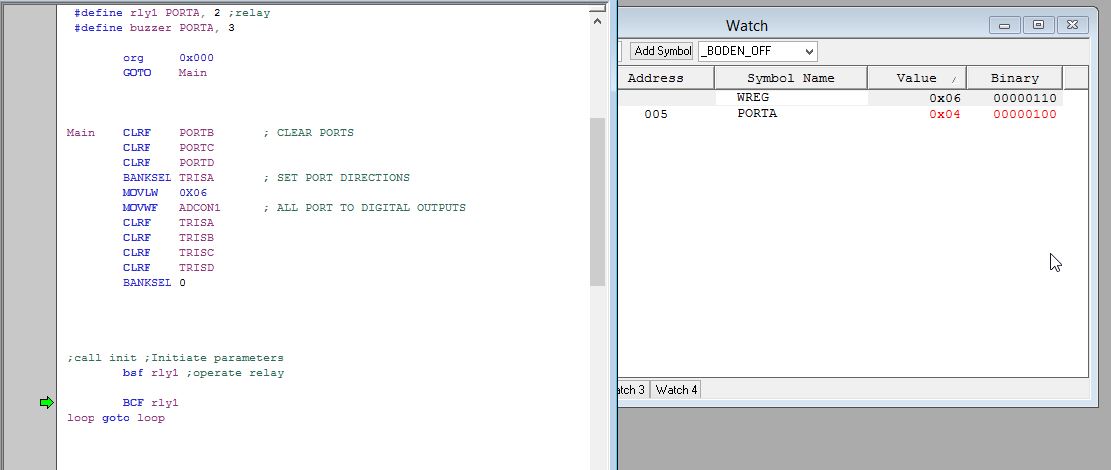1111x470 pixels.
Task: Click the PORTA value 0x04
Action: click(x=944, y=114)
